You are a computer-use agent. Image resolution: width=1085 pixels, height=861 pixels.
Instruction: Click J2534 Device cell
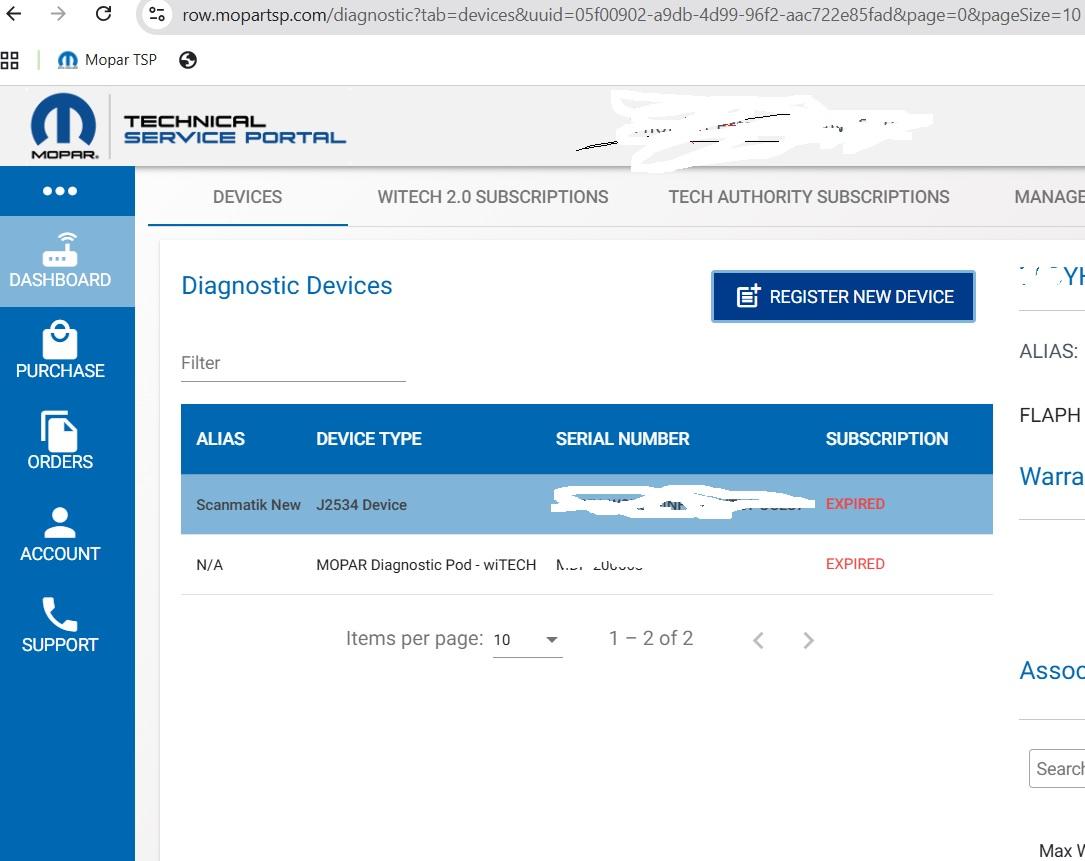[361, 505]
